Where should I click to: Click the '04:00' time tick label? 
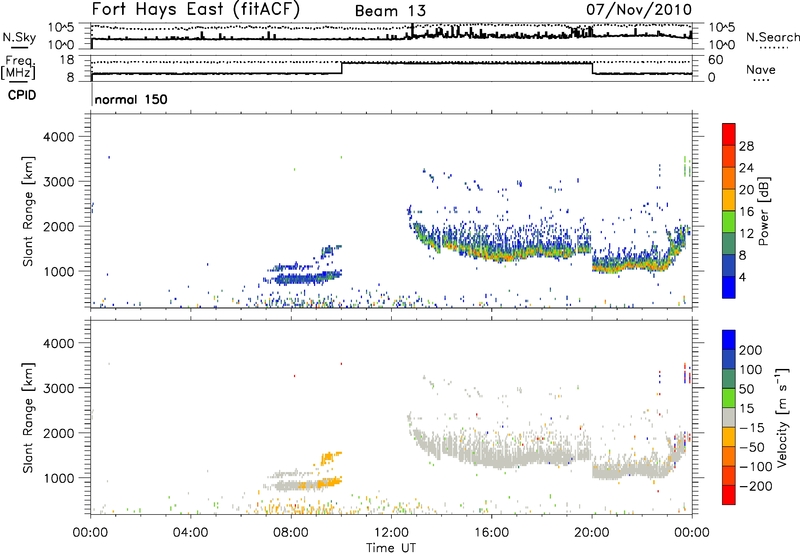pyautogui.click(x=191, y=533)
